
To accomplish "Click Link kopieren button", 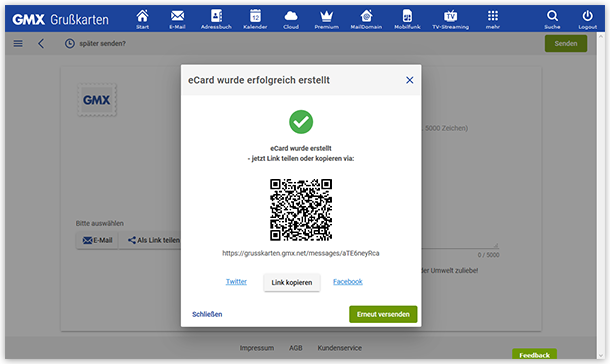I will 292,282.
